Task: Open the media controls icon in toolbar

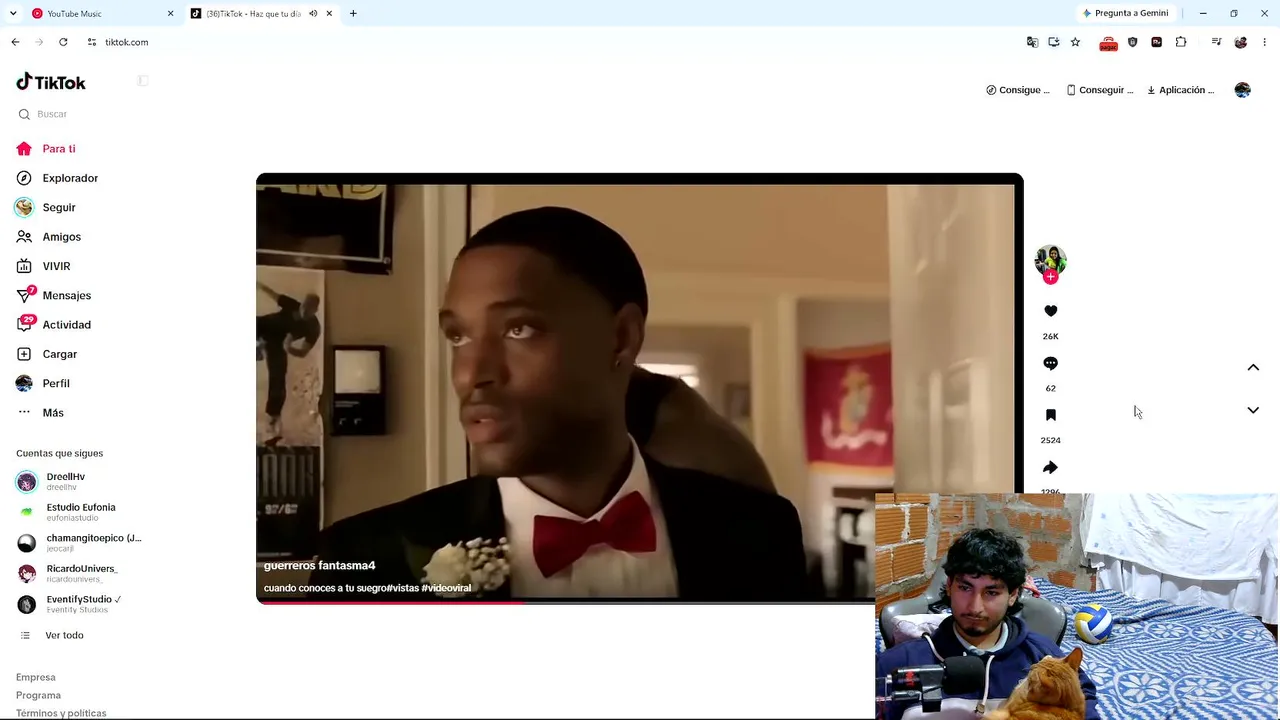Action: pos(1216,42)
